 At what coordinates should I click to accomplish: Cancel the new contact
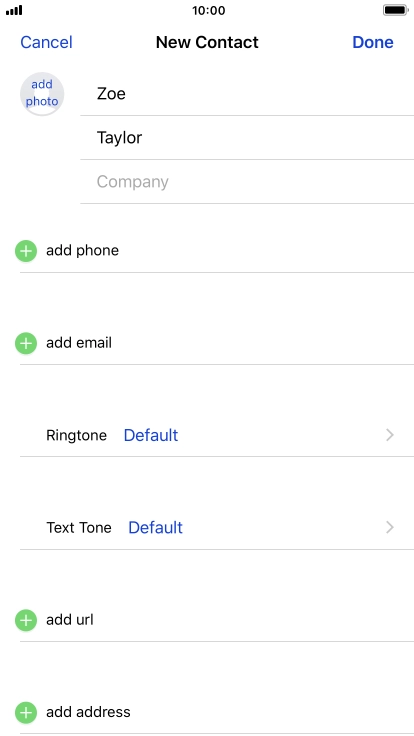pyautogui.click(x=46, y=42)
